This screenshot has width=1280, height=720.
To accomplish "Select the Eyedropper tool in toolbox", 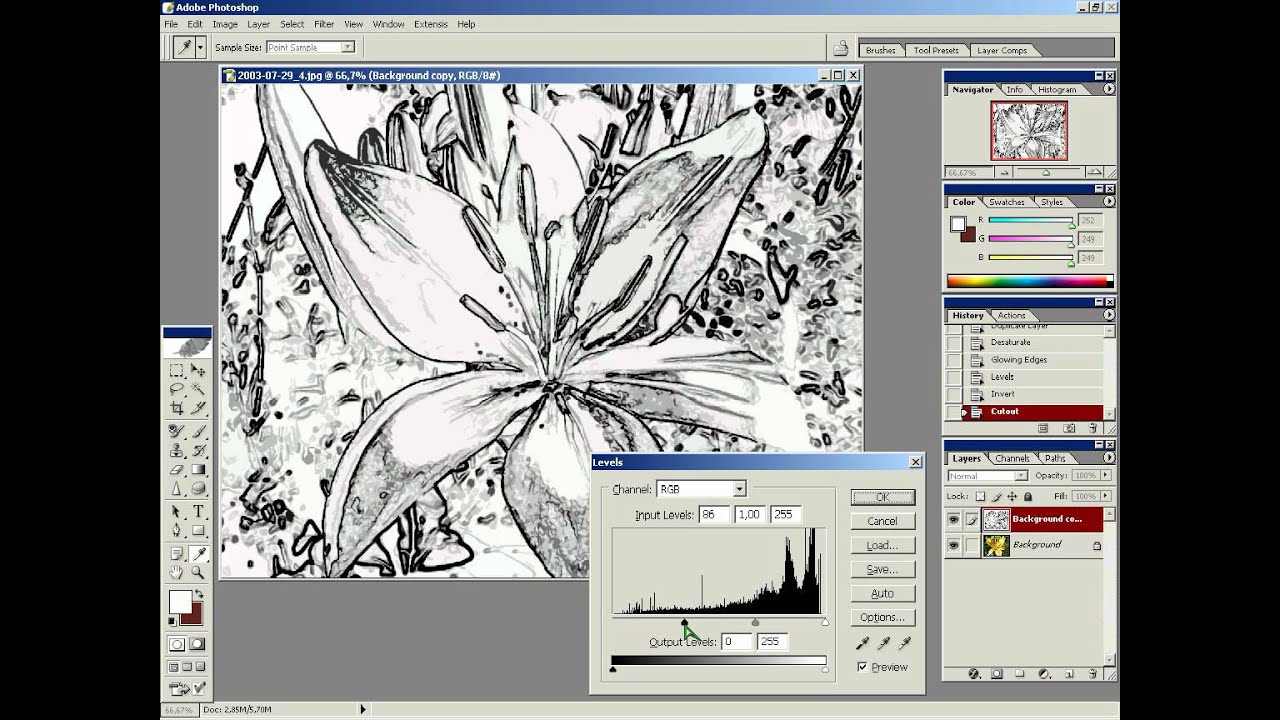I will (198, 553).
